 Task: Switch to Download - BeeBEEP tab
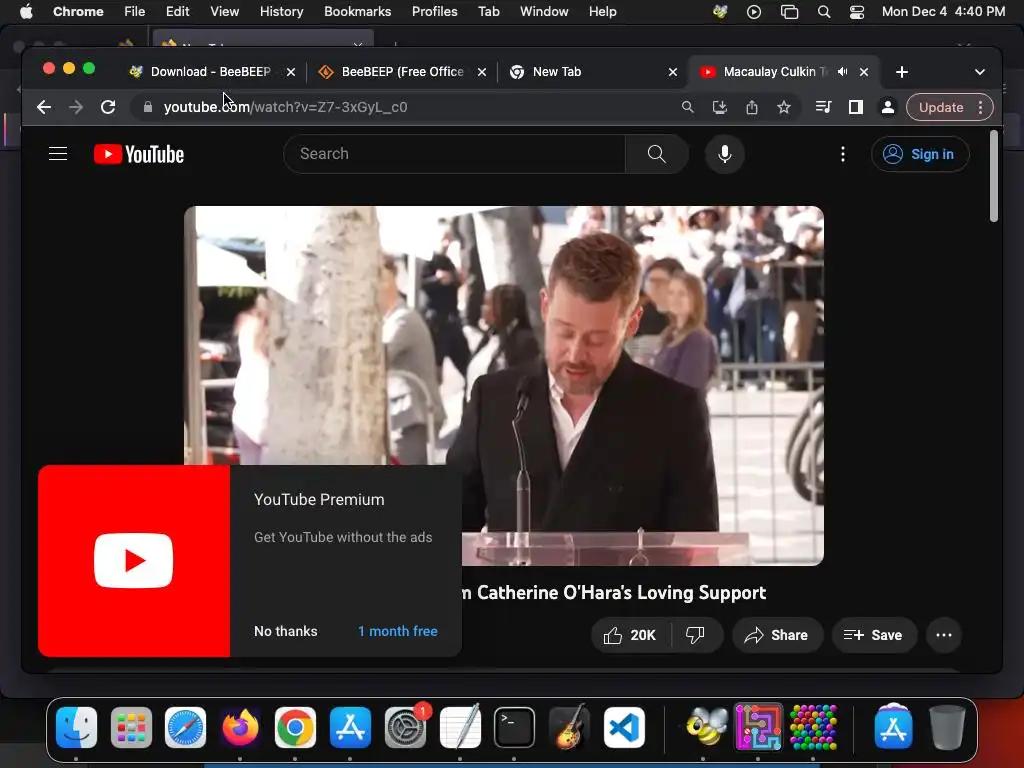tap(210, 72)
